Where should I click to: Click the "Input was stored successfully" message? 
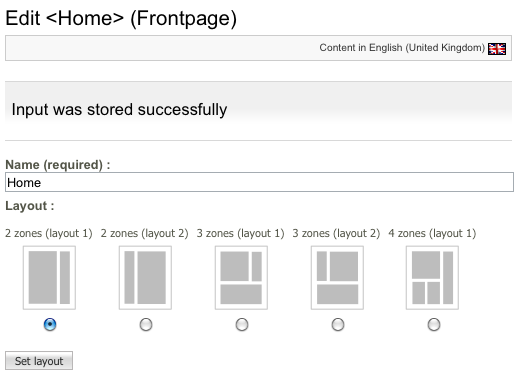pos(119,110)
